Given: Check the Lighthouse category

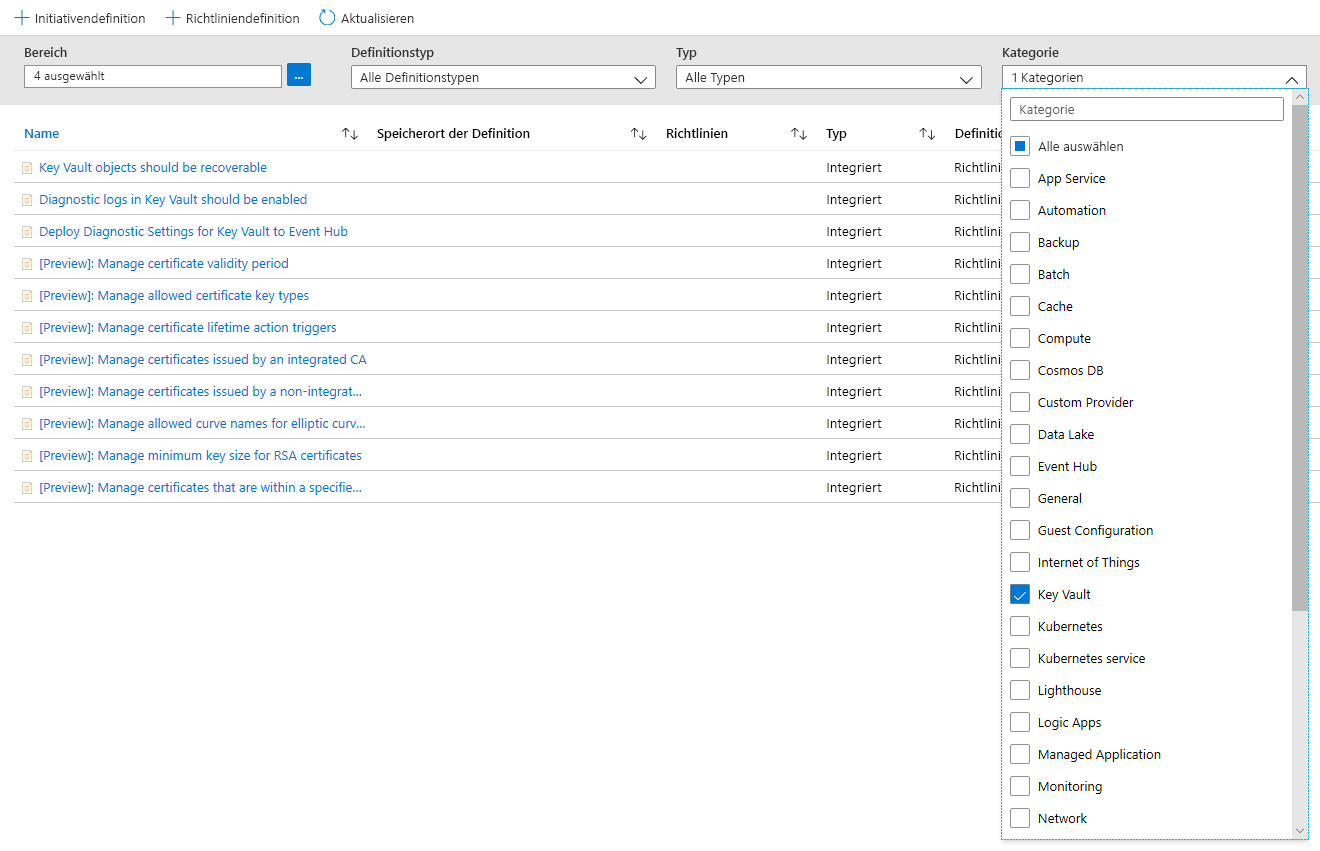Looking at the screenshot, I should coord(1020,690).
